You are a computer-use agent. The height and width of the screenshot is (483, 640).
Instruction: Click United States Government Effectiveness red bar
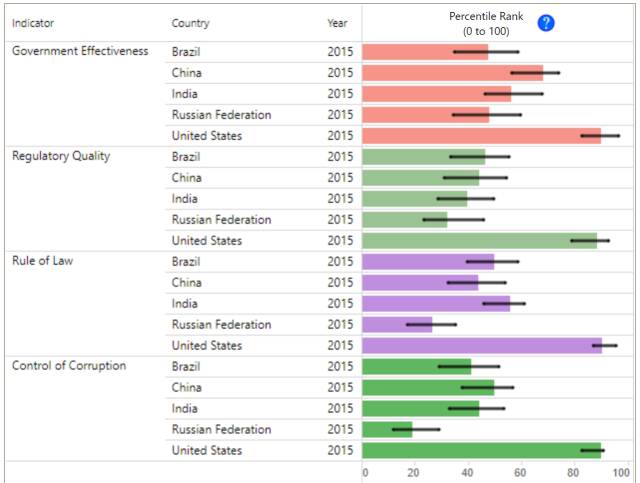(x=482, y=136)
